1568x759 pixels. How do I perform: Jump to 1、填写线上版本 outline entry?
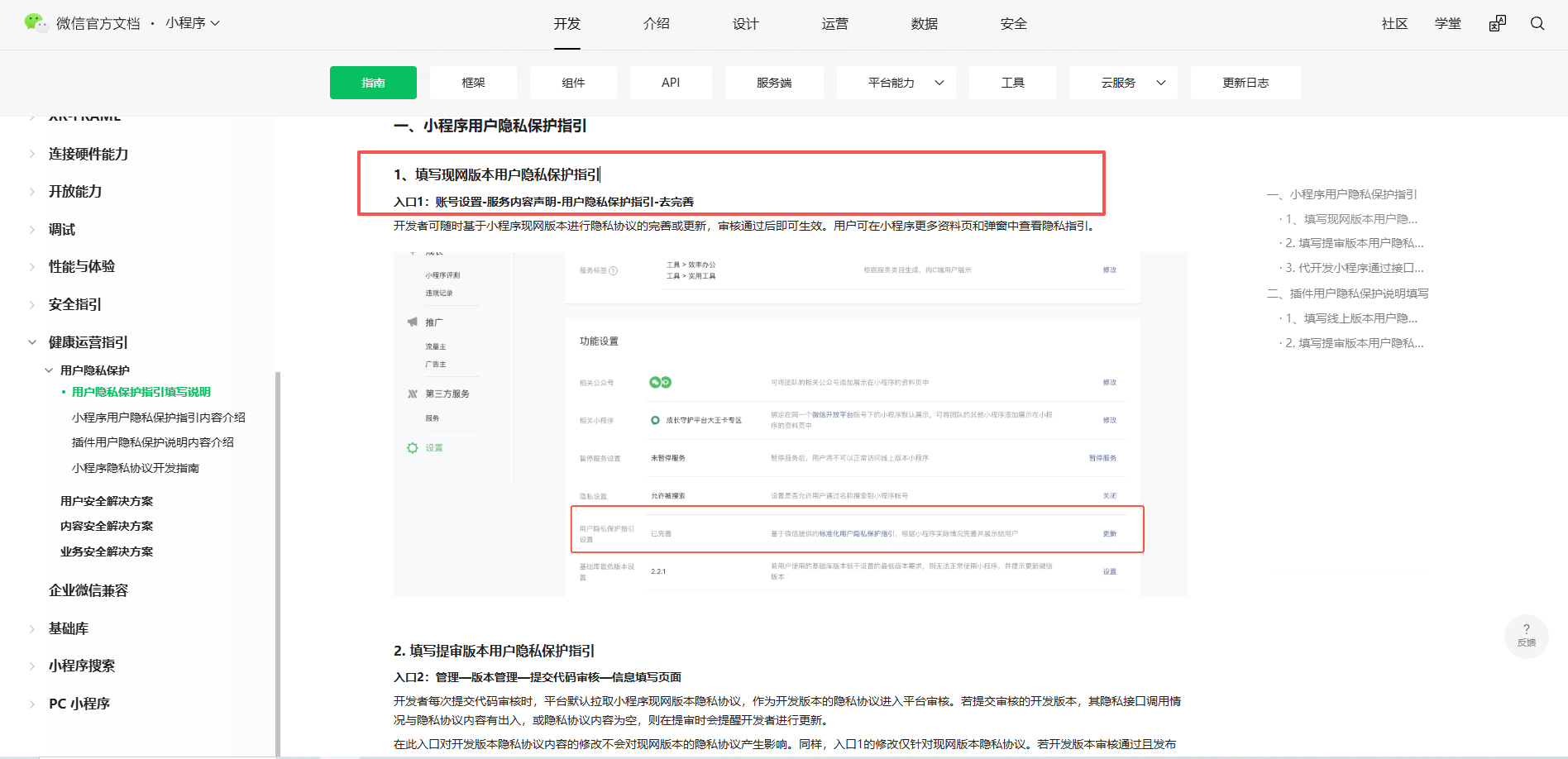tap(1351, 318)
